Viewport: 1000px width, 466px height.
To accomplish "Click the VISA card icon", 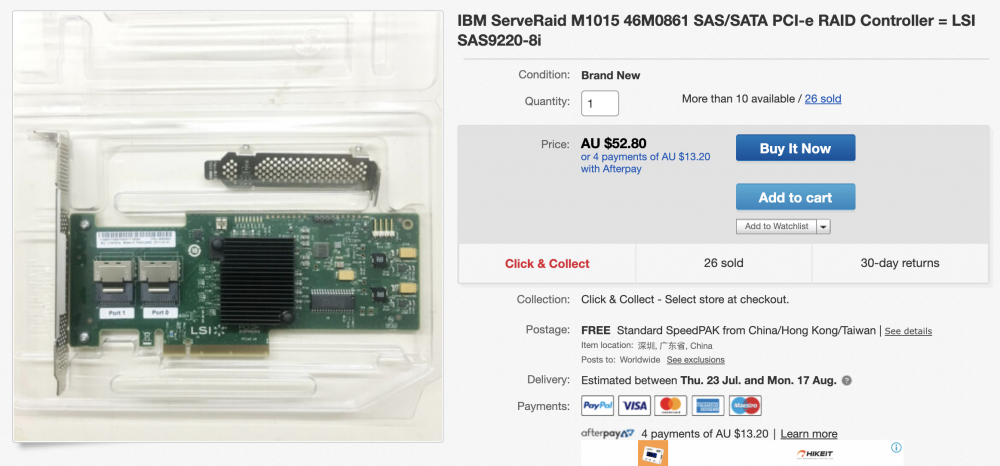I will (x=635, y=405).
